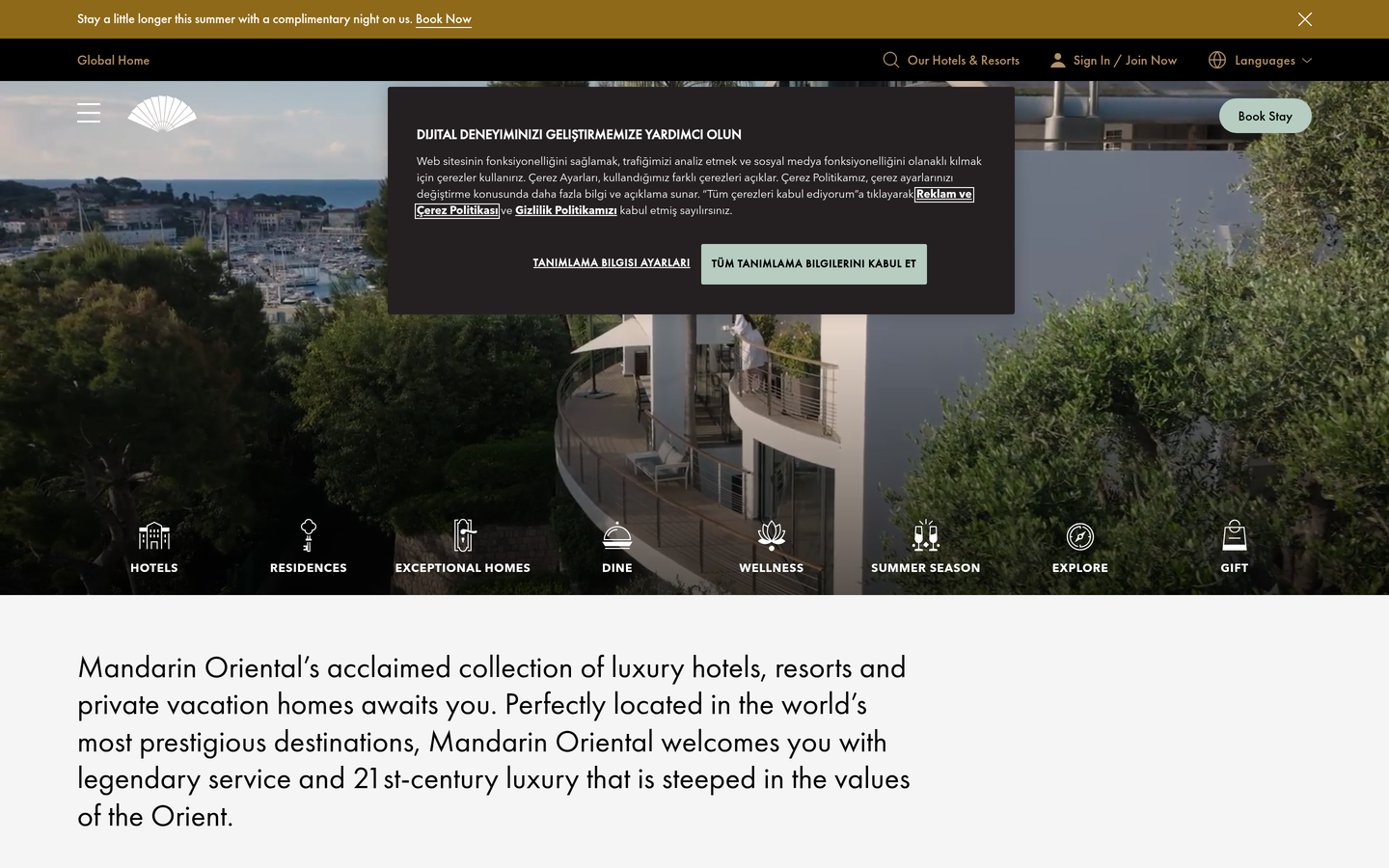Screen dimensions: 1389x868
Task: Select the EXPLORE menu label
Action: point(1080,568)
